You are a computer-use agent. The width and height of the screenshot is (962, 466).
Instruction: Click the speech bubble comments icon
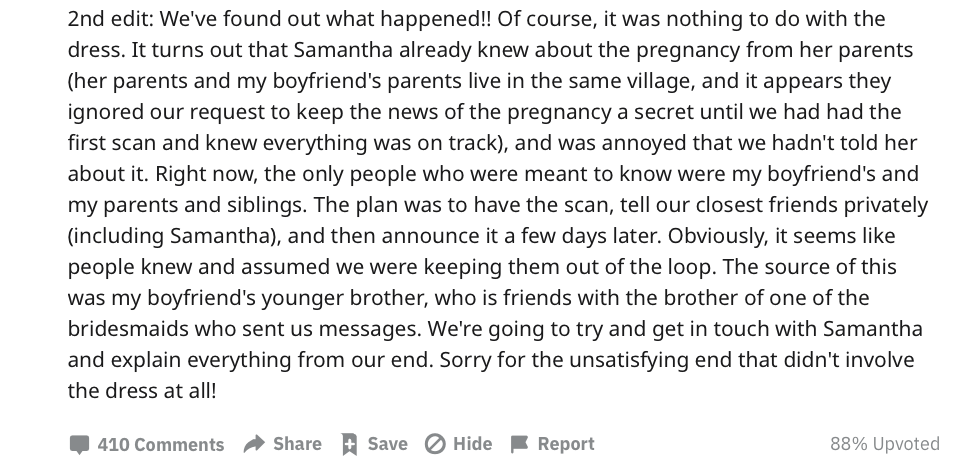[x=79, y=445]
